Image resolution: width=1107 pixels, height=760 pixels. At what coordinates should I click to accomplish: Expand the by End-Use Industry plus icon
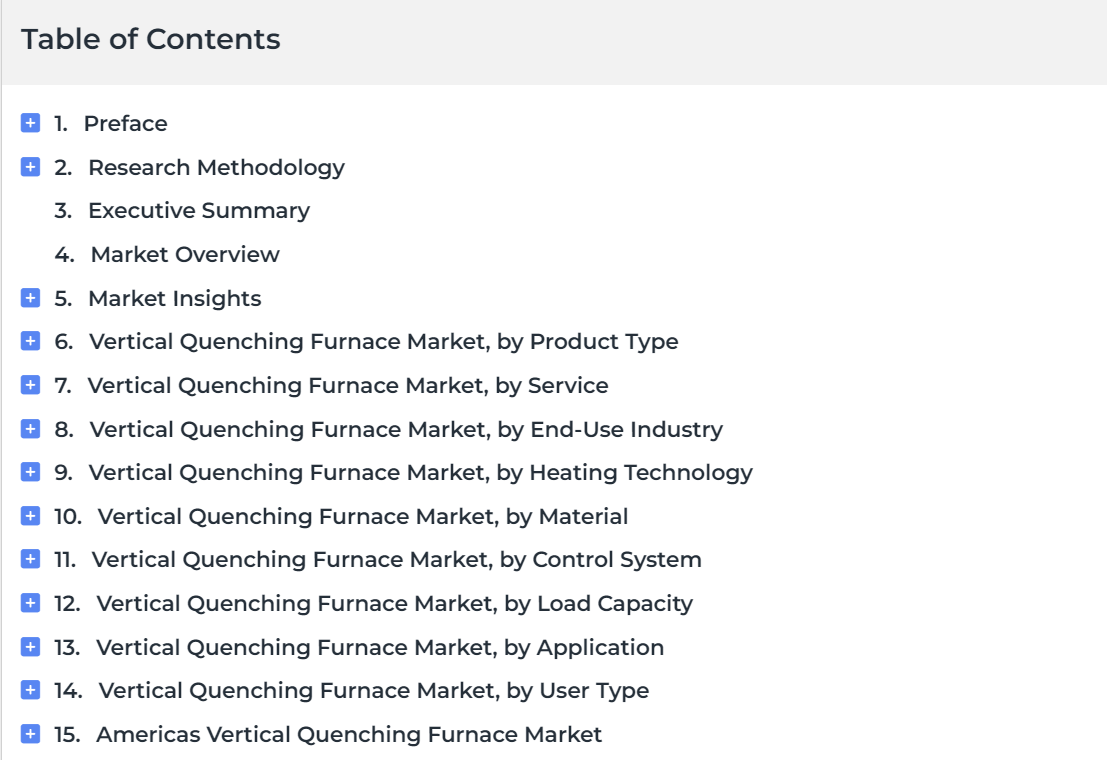point(30,429)
